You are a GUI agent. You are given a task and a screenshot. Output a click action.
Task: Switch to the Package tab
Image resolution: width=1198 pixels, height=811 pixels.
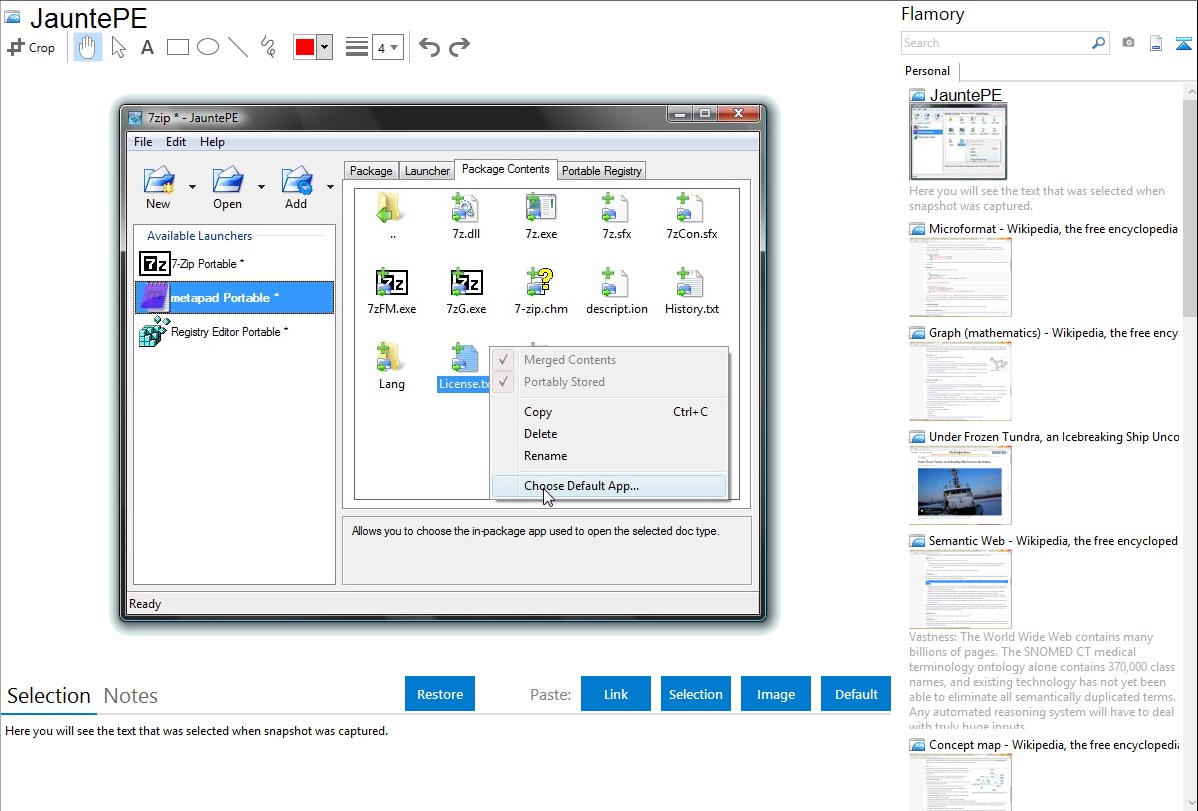click(x=371, y=170)
